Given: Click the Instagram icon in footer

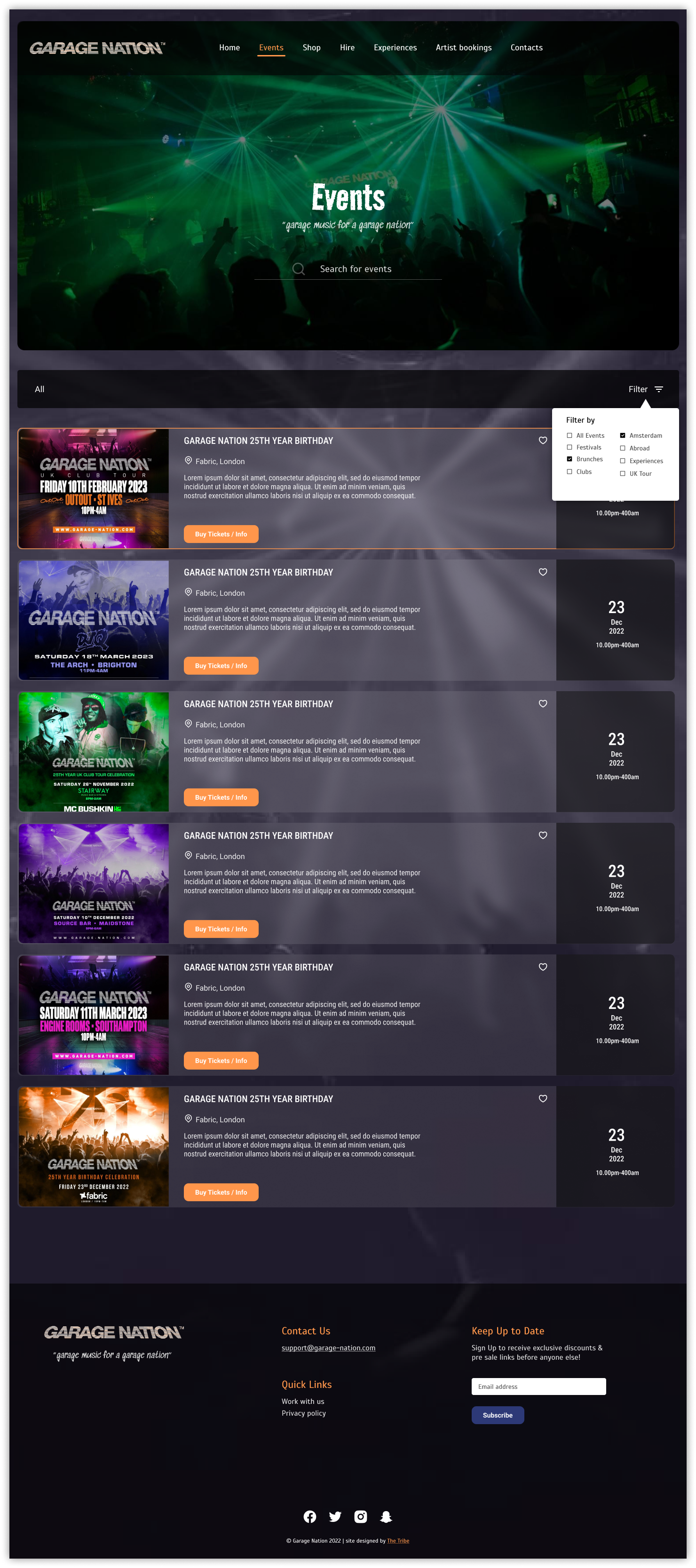Looking at the screenshot, I should pos(361,1516).
